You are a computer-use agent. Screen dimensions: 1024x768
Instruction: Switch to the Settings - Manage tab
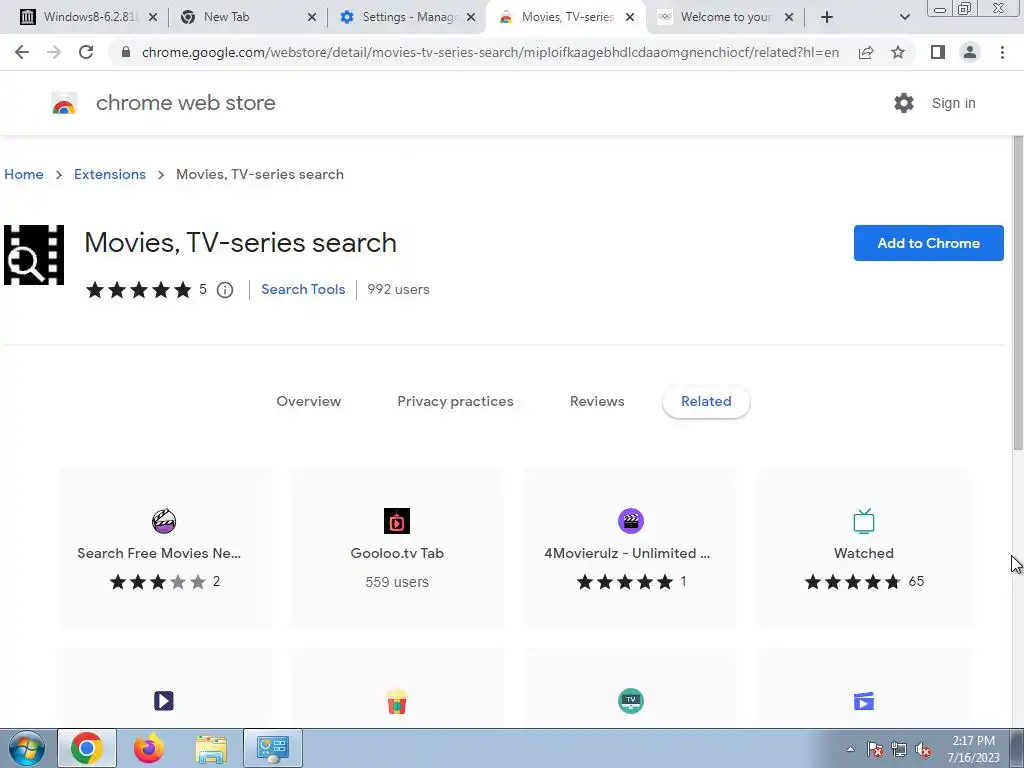pyautogui.click(x=409, y=17)
